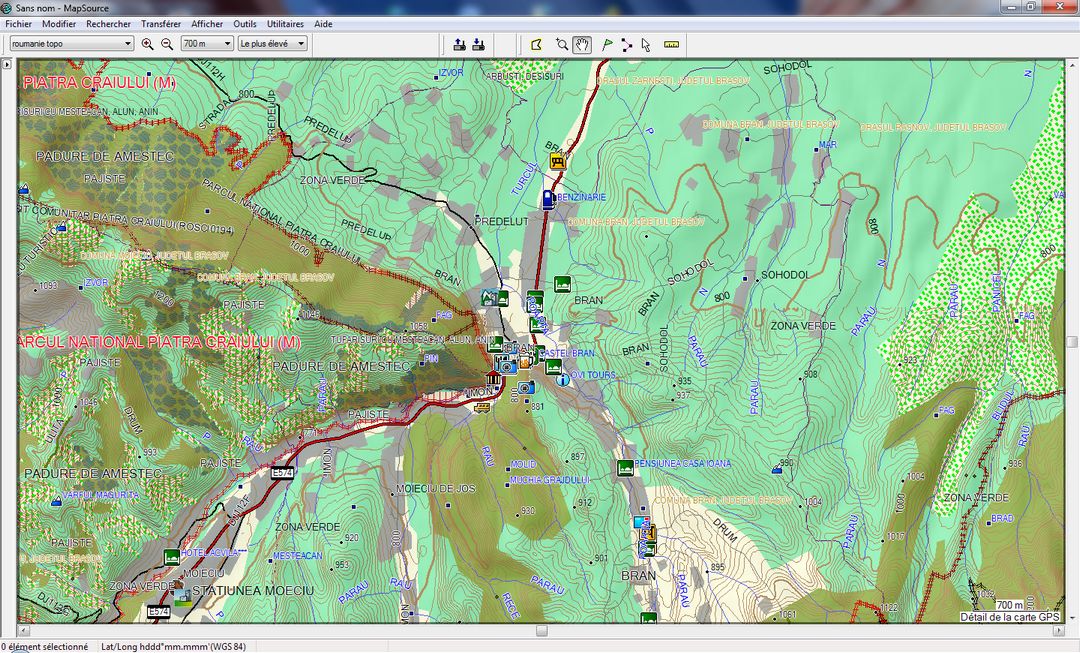Click the zoom in magnifier button
This screenshot has width=1080, height=653.
[147, 44]
